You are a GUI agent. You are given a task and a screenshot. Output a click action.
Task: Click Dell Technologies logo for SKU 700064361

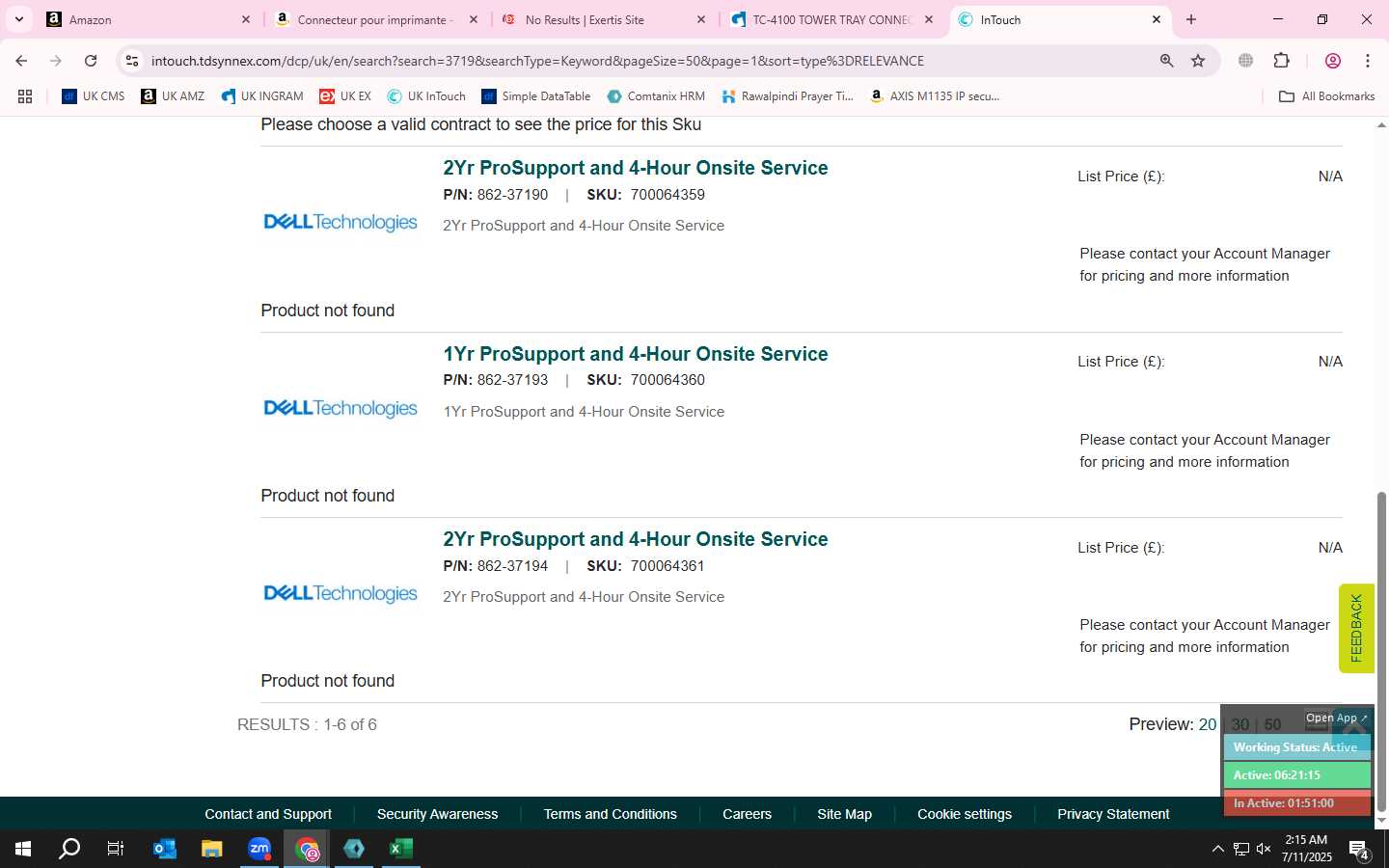(x=340, y=594)
